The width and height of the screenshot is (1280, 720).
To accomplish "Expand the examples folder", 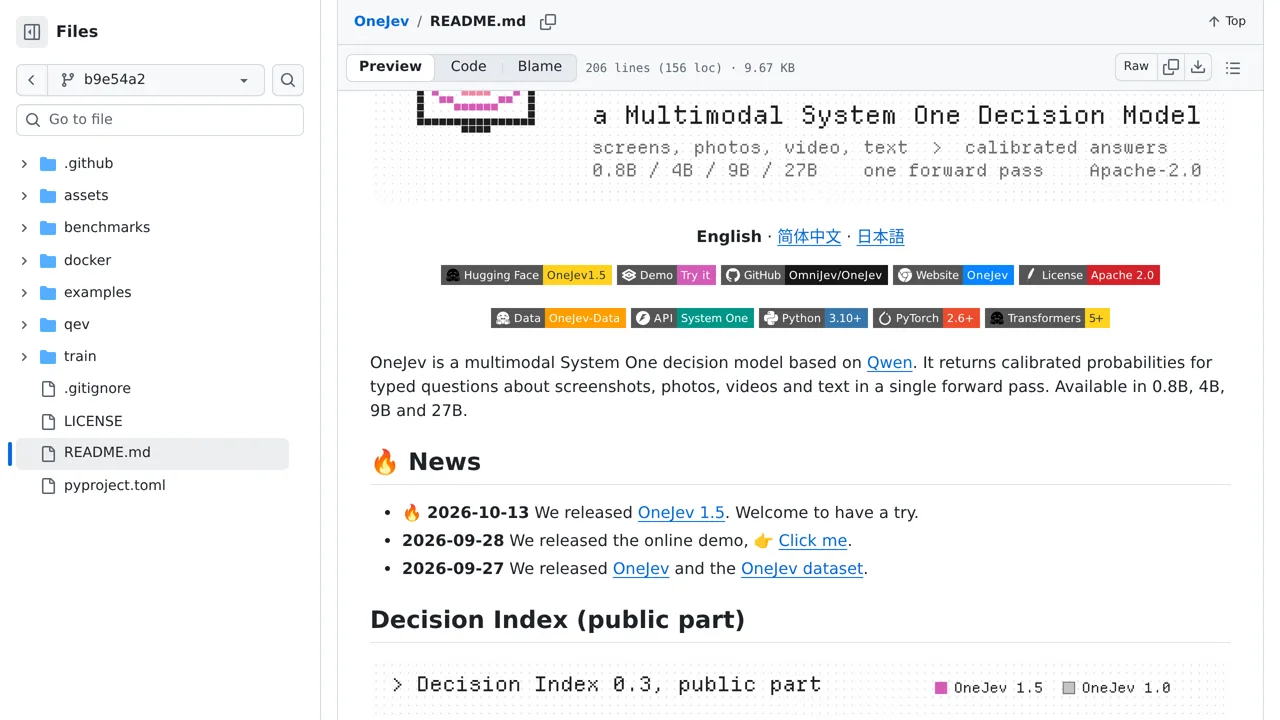I will (x=24, y=292).
